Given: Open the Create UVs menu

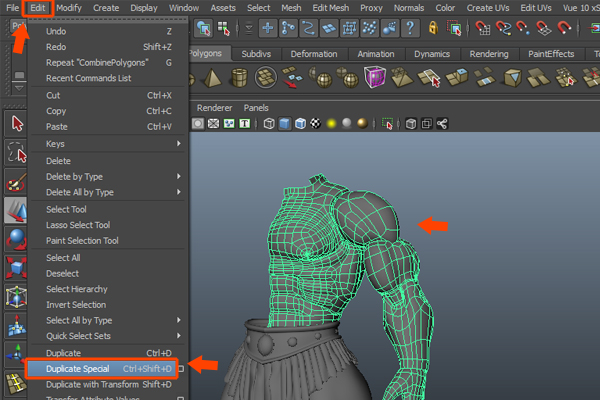Looking at the screenshot, I should (x=488, y=8).
